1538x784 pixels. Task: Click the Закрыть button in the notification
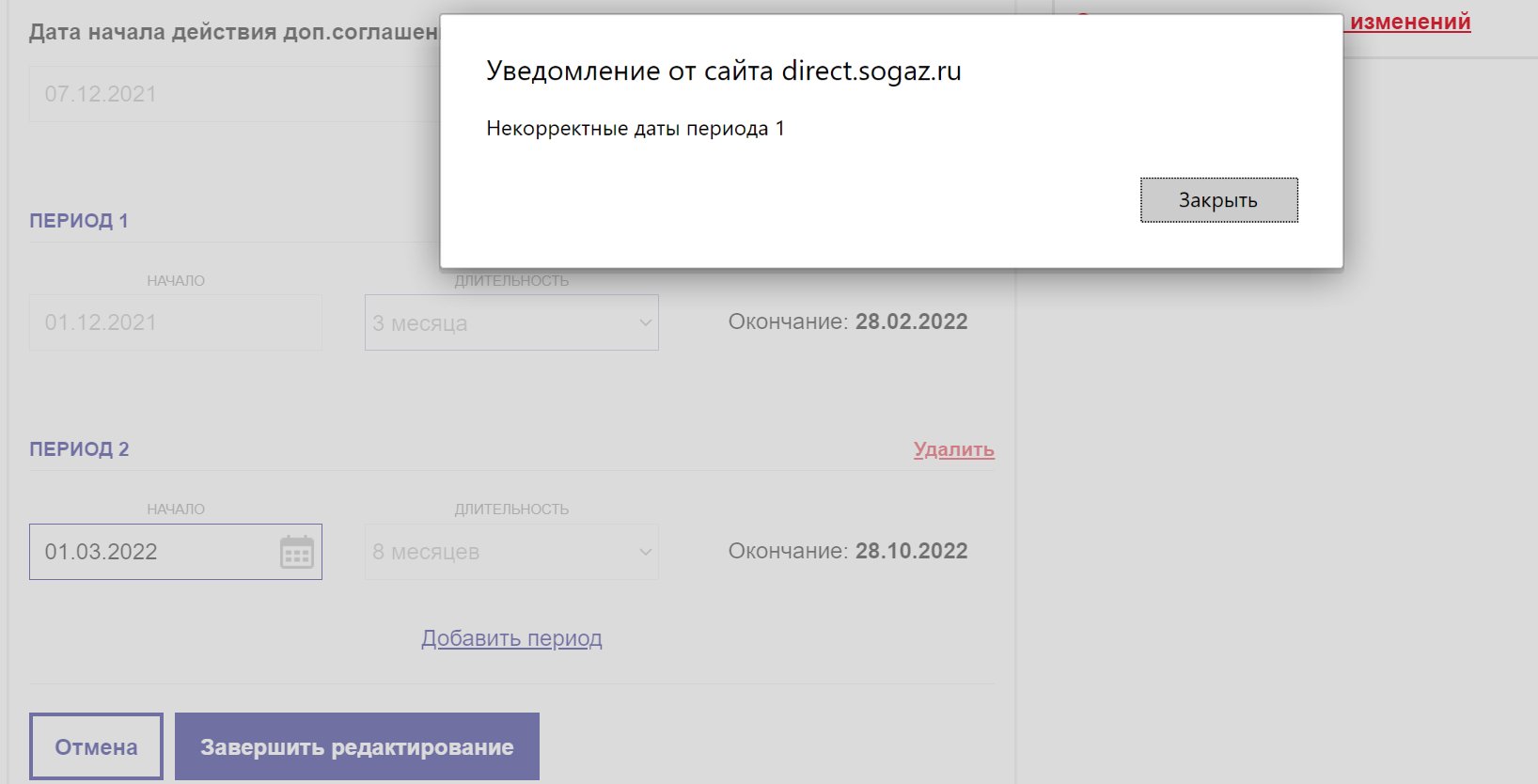[x=1218, y=200]
